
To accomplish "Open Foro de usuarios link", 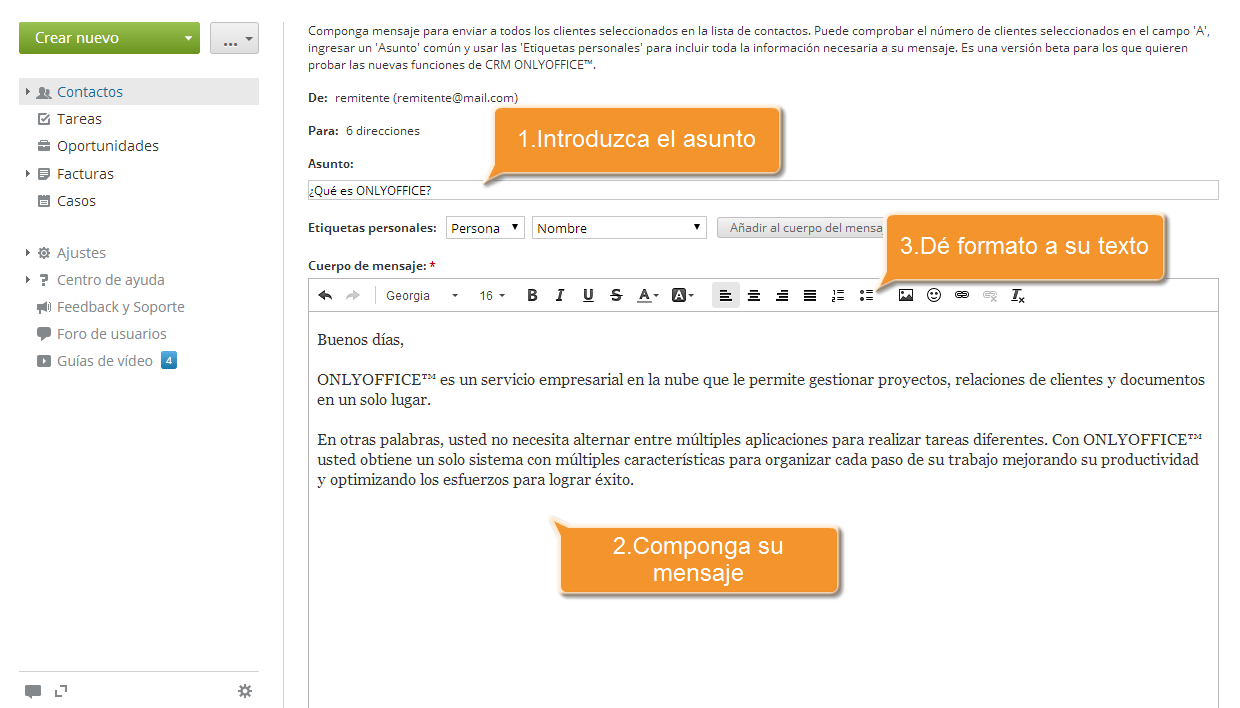I will pyautogui.click(x=112, y=334).
